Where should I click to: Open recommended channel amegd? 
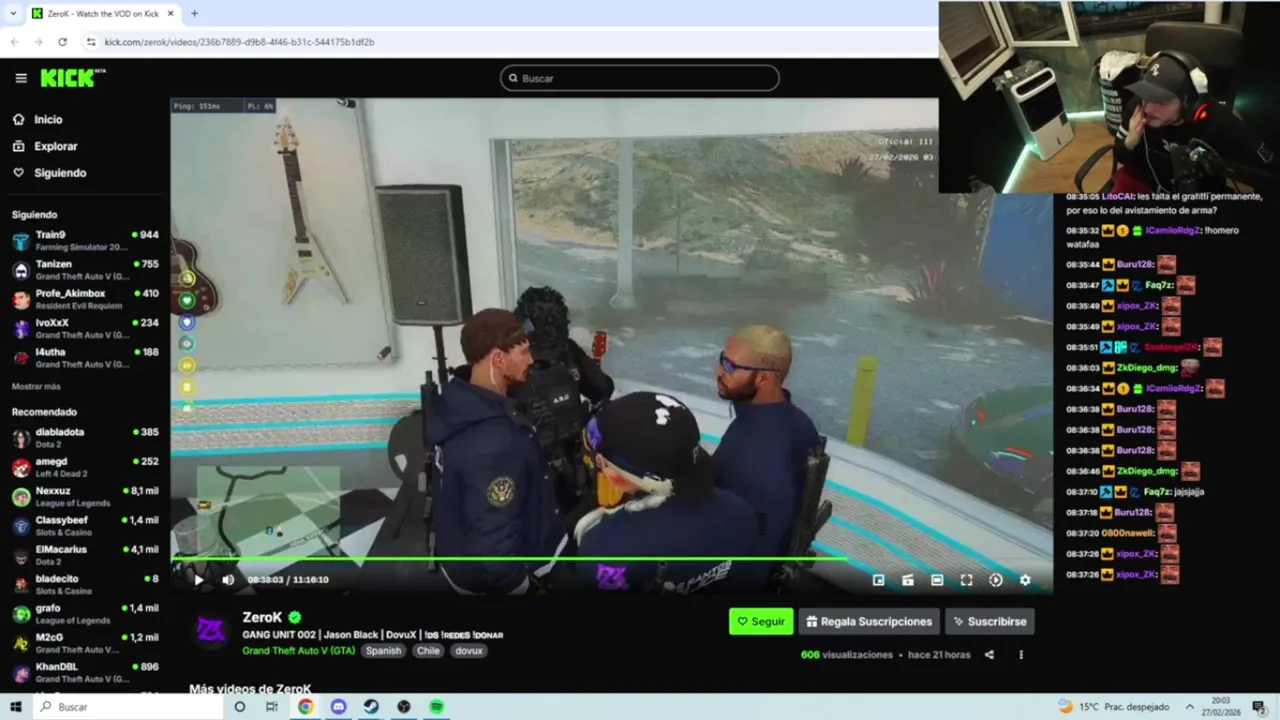click(x=85, y=467)
